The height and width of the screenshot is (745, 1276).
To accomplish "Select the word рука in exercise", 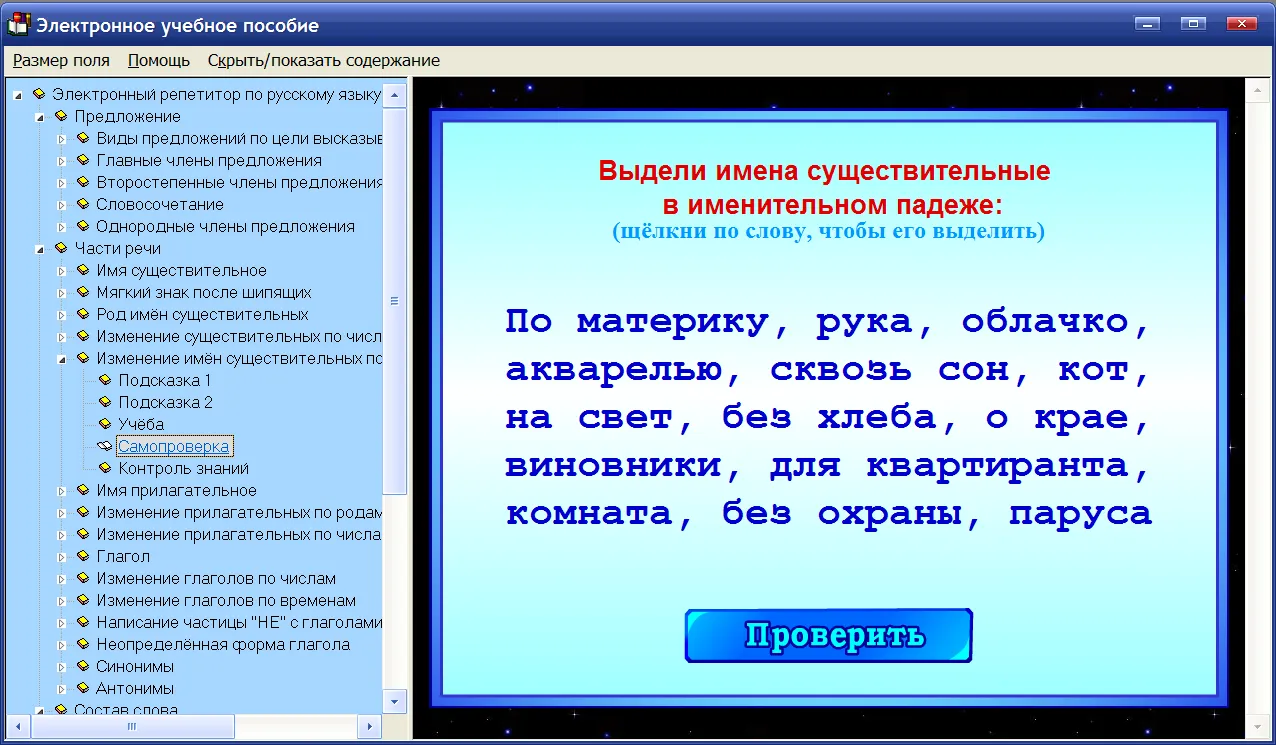I will 865,322.
